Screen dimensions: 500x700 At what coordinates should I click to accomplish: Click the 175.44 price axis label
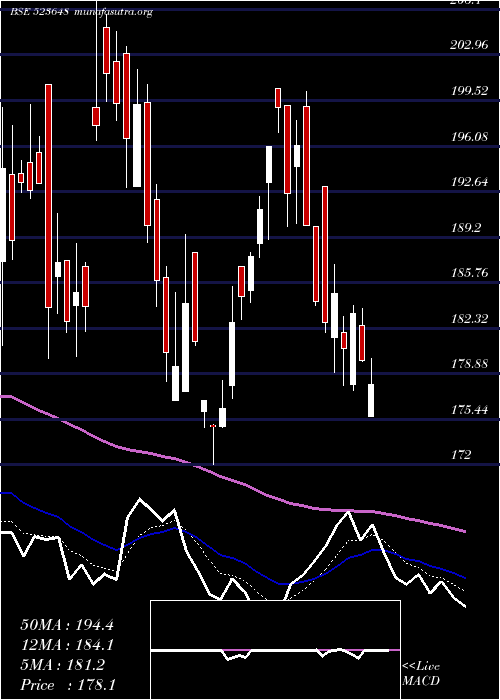point(469,410)
